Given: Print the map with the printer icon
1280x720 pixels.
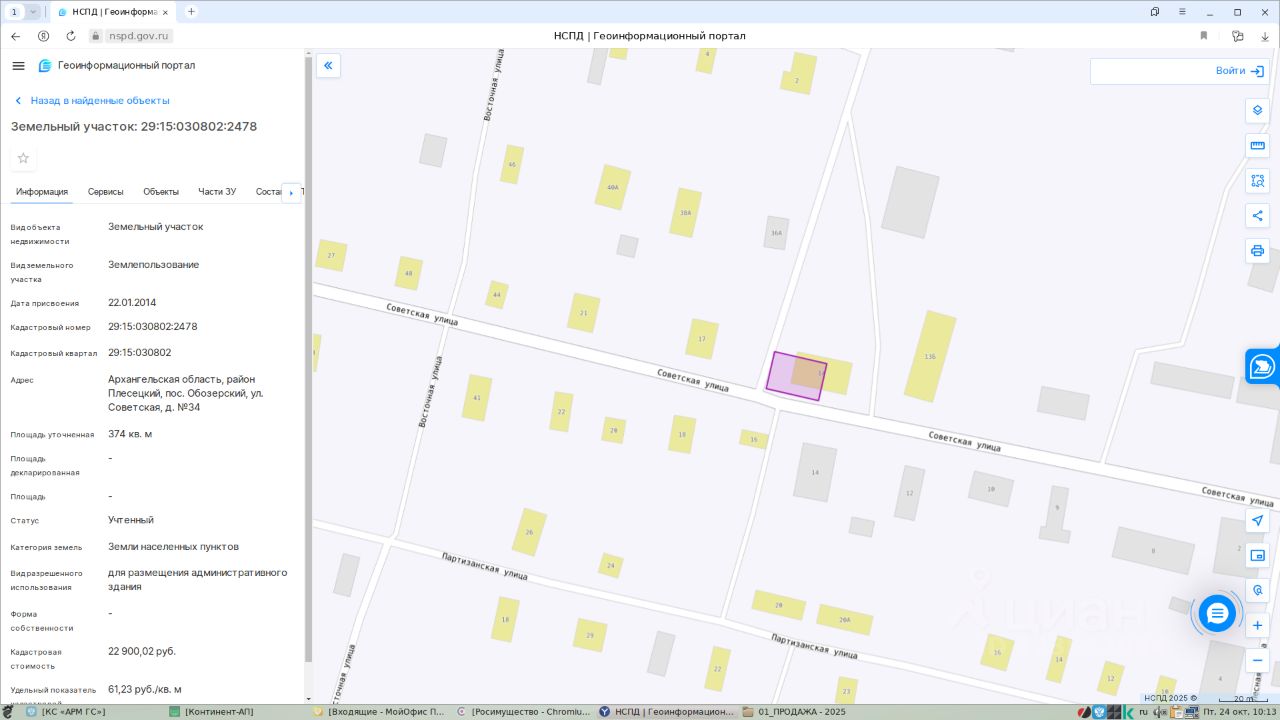Looking at the screenshot, I should tap(1257, 251).
